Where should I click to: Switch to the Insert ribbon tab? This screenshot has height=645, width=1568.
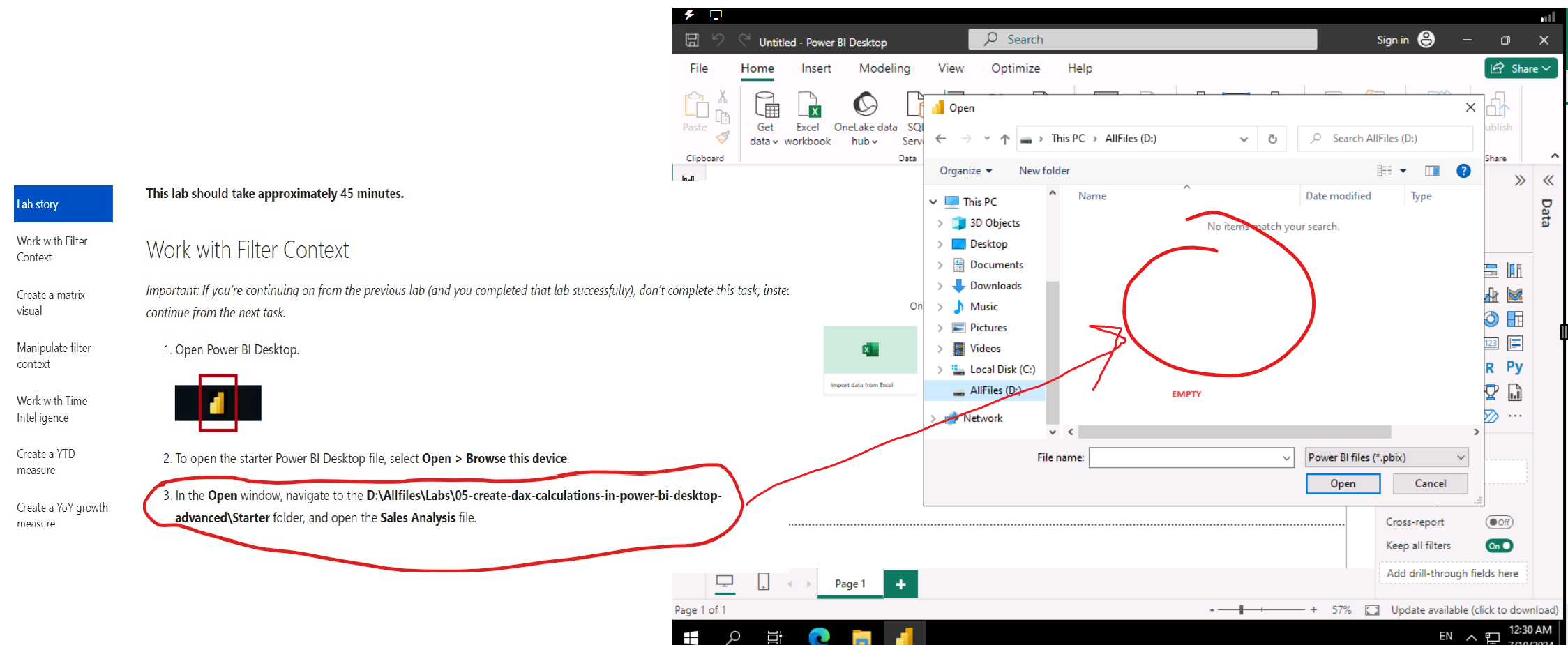[816, 68]
